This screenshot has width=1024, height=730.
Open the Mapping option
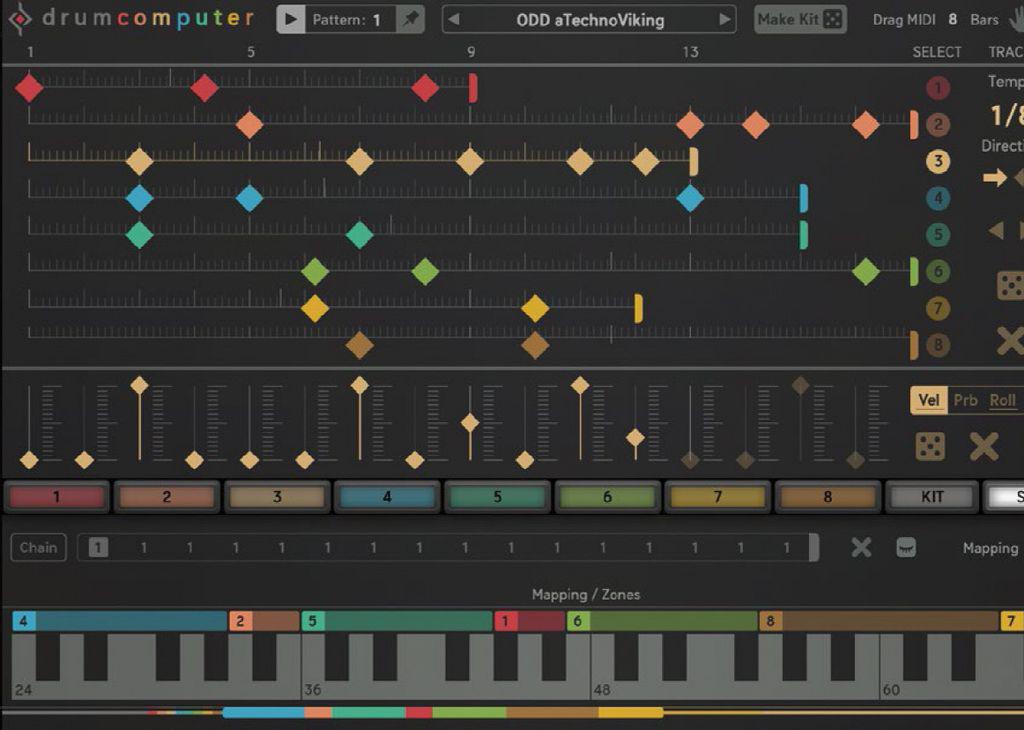point(990,548)
